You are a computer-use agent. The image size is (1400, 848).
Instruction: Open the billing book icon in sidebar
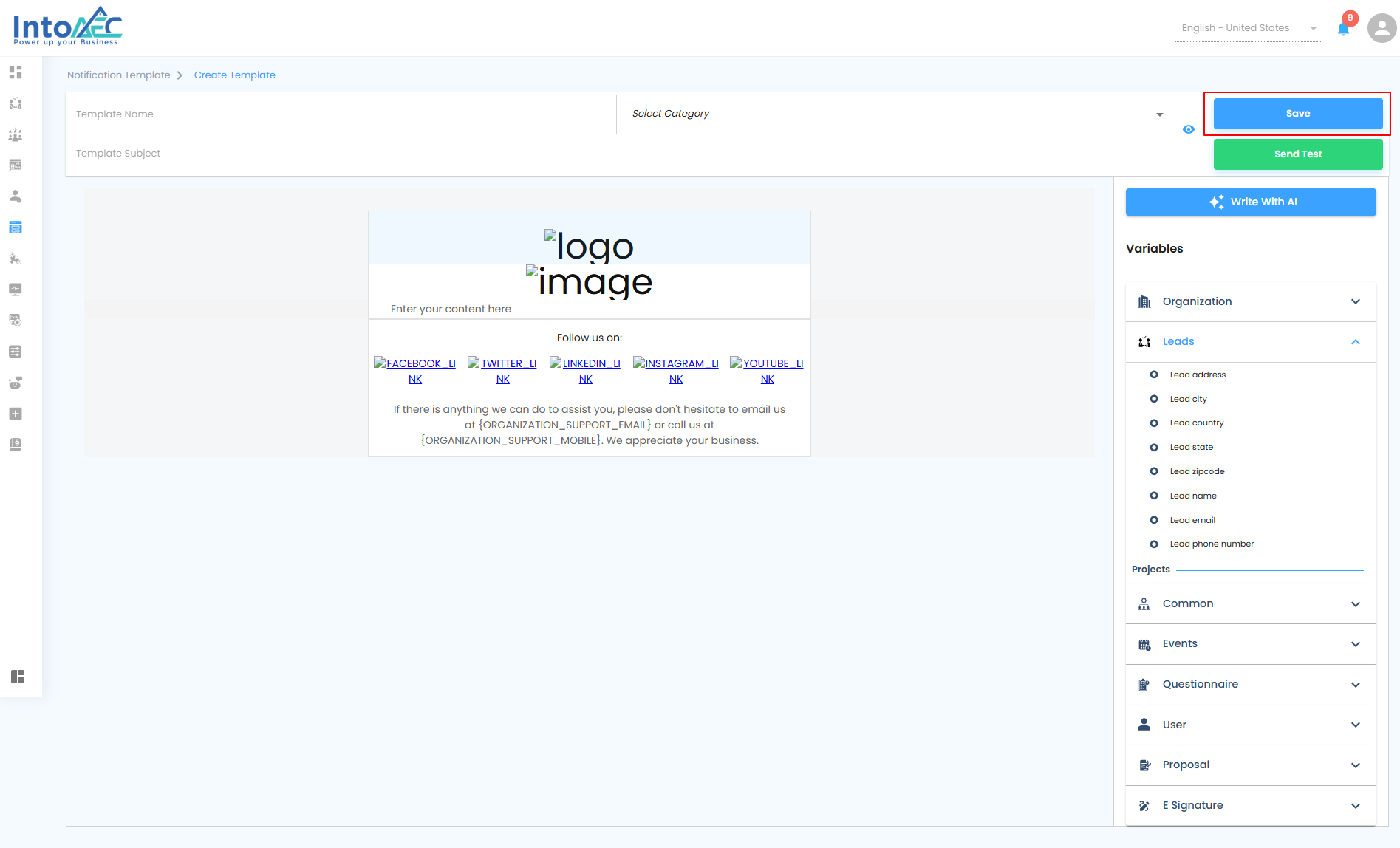click(x=16, y=445)
